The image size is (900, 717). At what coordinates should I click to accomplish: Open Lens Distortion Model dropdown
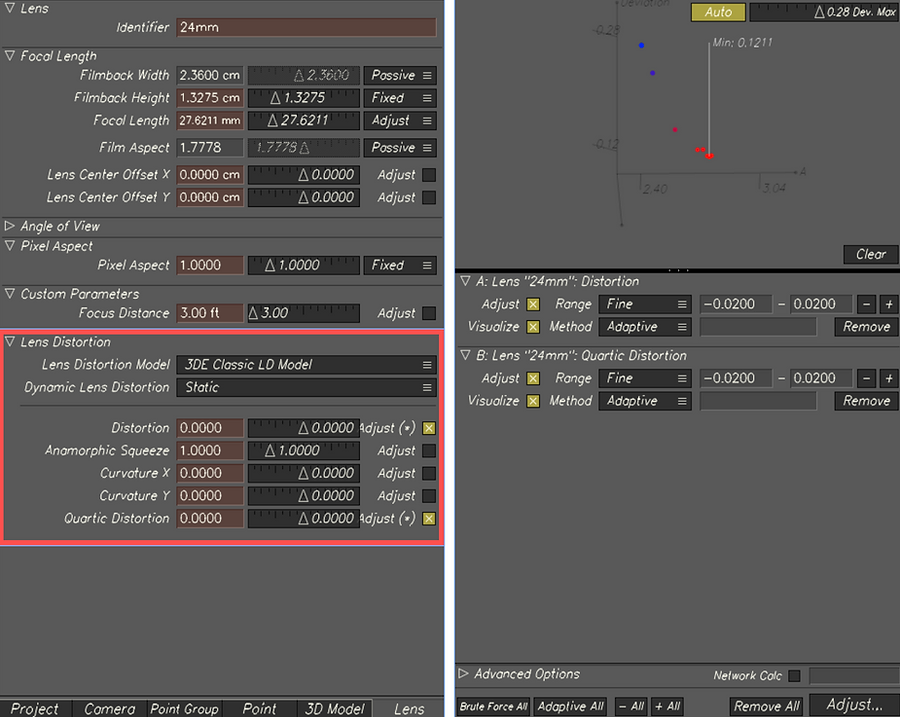click(x=307, y=365)
